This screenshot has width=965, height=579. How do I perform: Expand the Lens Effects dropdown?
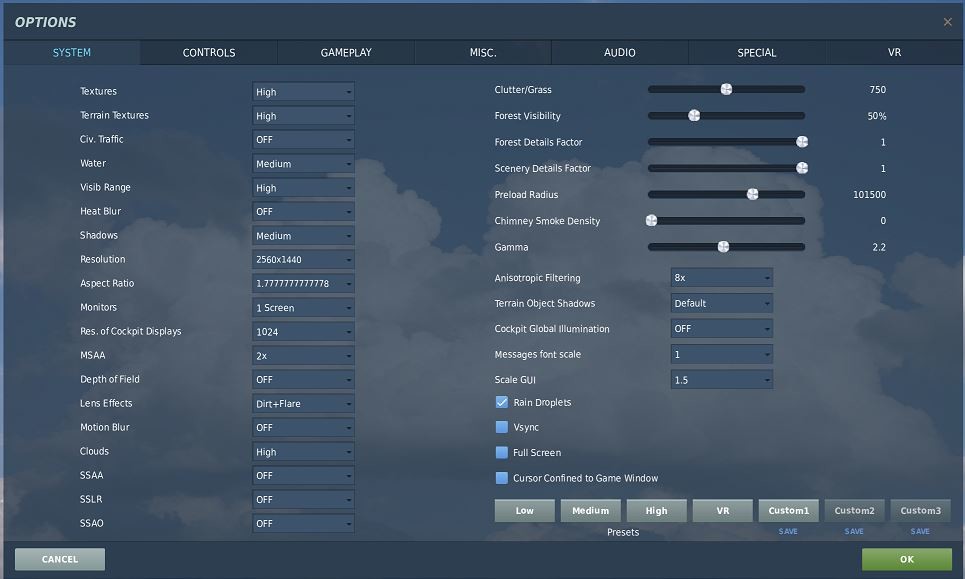[x=303, y=404]
